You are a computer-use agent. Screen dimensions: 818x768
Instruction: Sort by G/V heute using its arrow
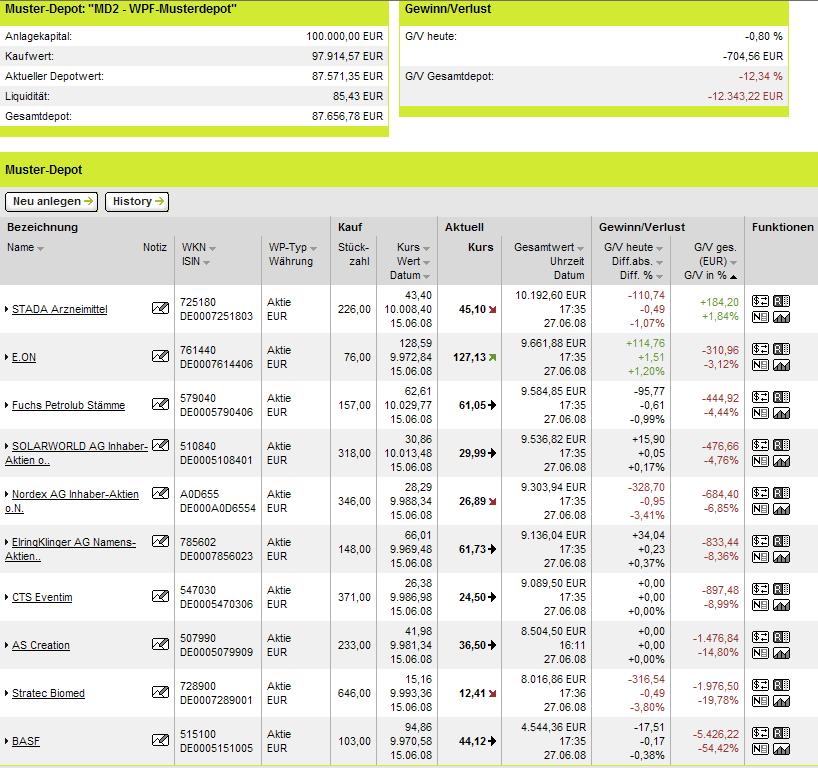click(659, 249)
